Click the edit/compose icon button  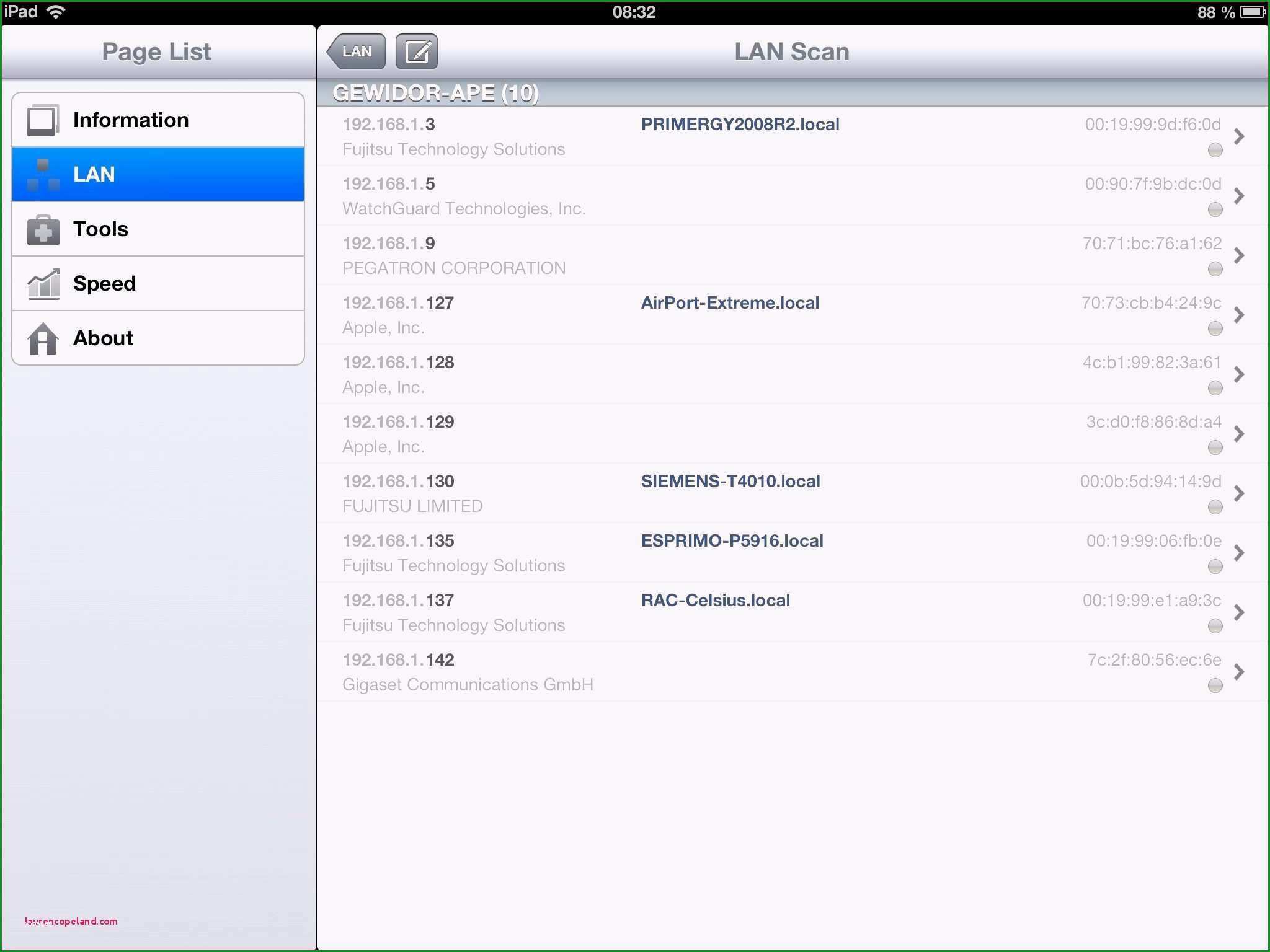(417, 52)
